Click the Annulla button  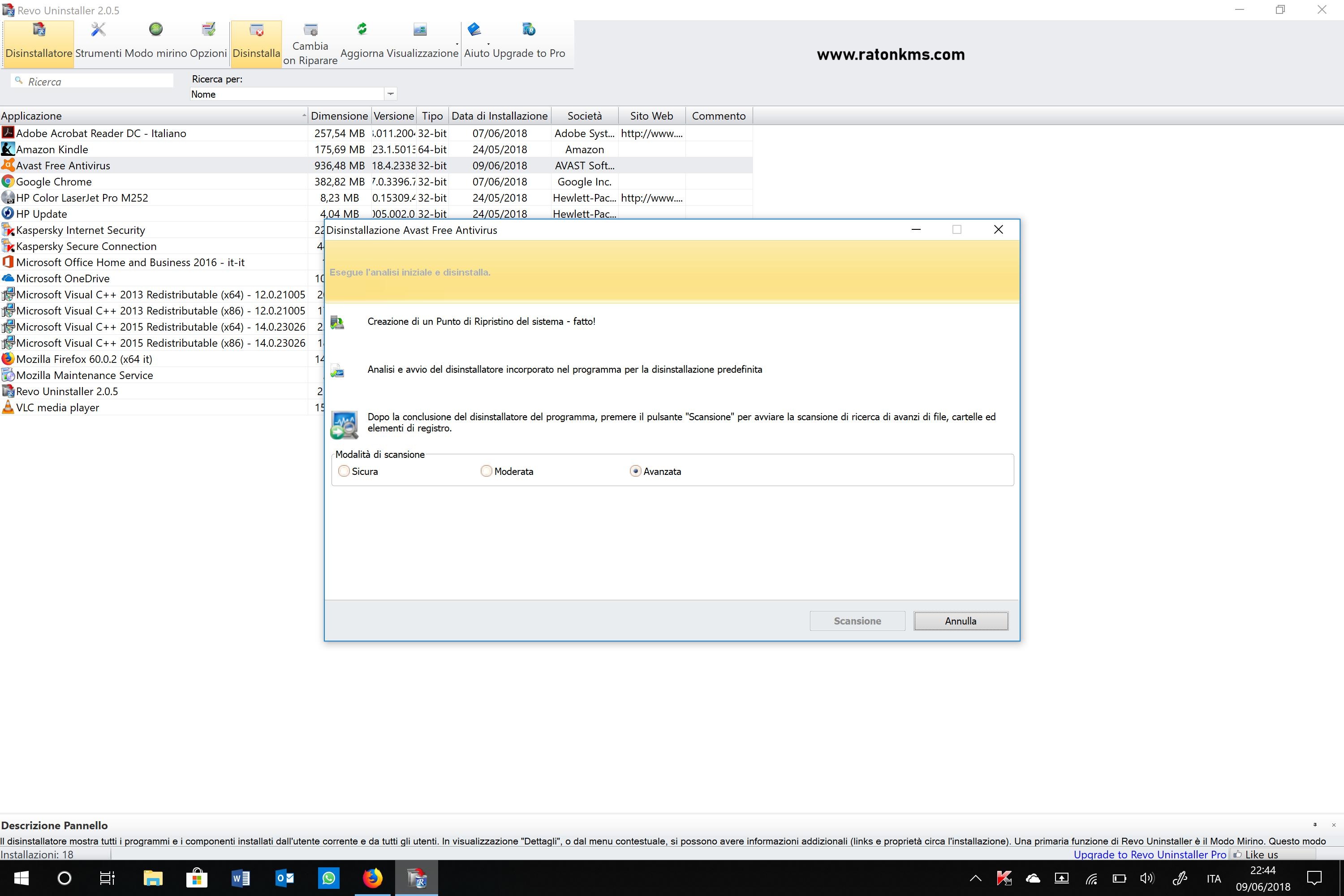(961, 620)
